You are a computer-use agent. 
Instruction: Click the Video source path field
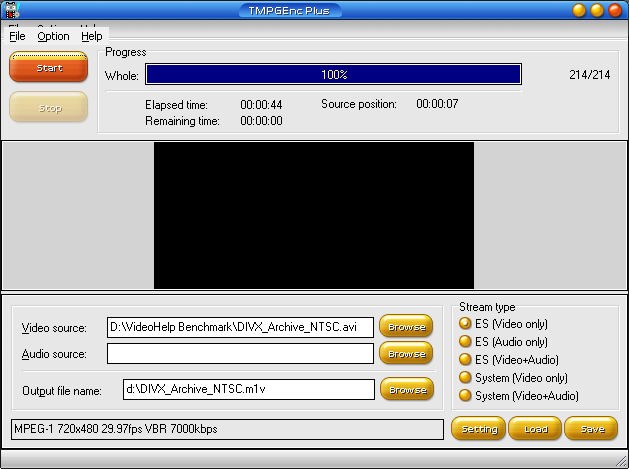[x=240, y=327]
